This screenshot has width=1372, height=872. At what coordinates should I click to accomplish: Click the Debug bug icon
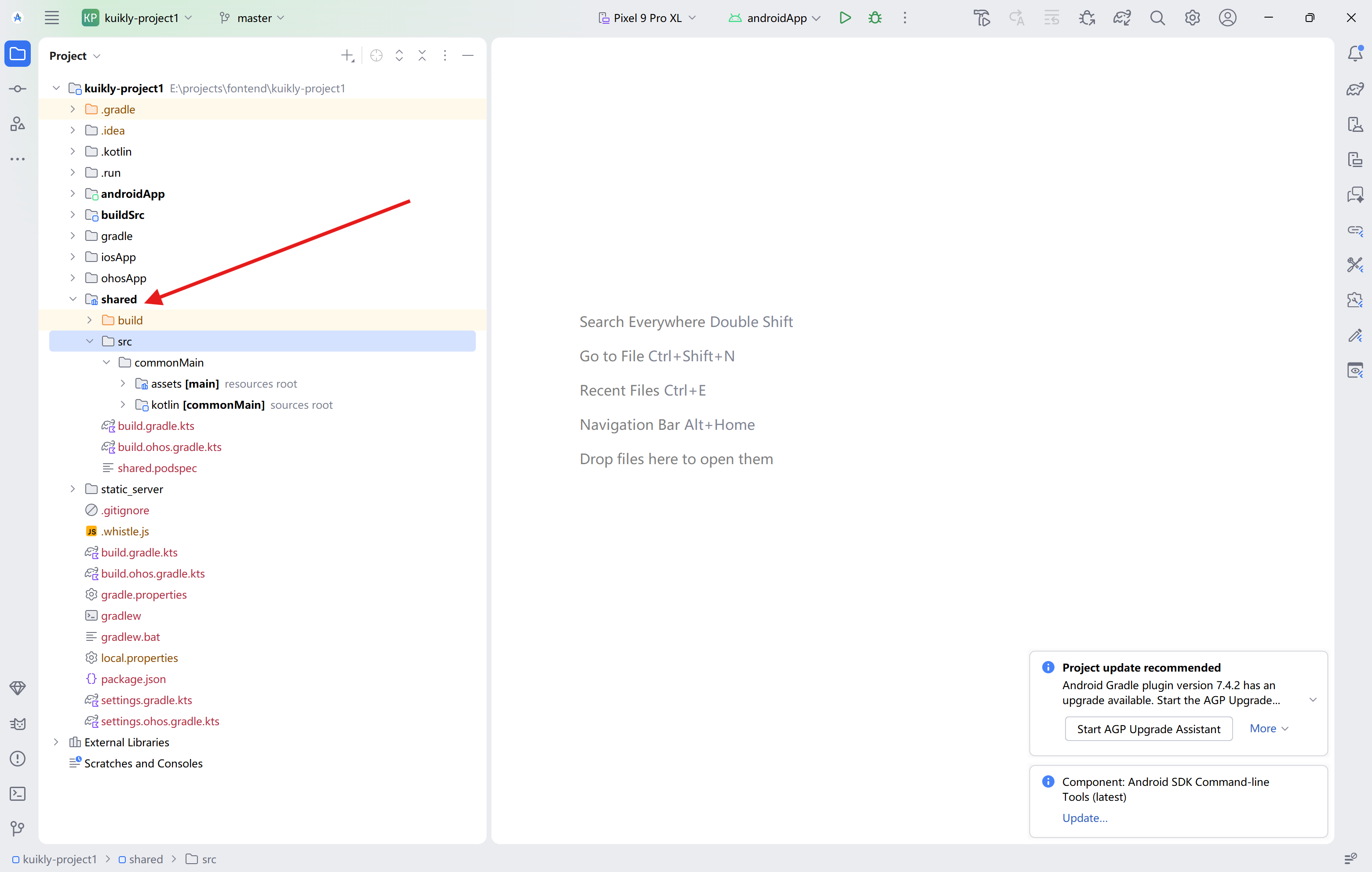[875, 18]
